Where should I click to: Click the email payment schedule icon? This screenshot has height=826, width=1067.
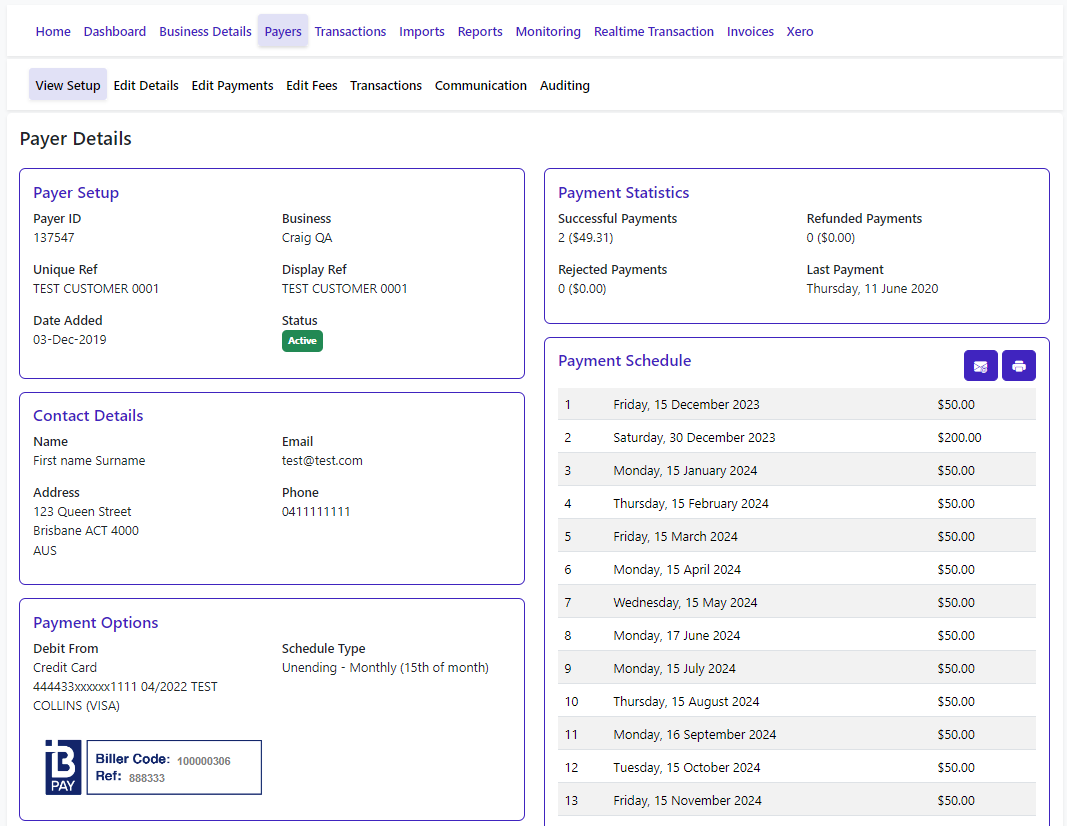pyautogui.click(x=980, y=366)
